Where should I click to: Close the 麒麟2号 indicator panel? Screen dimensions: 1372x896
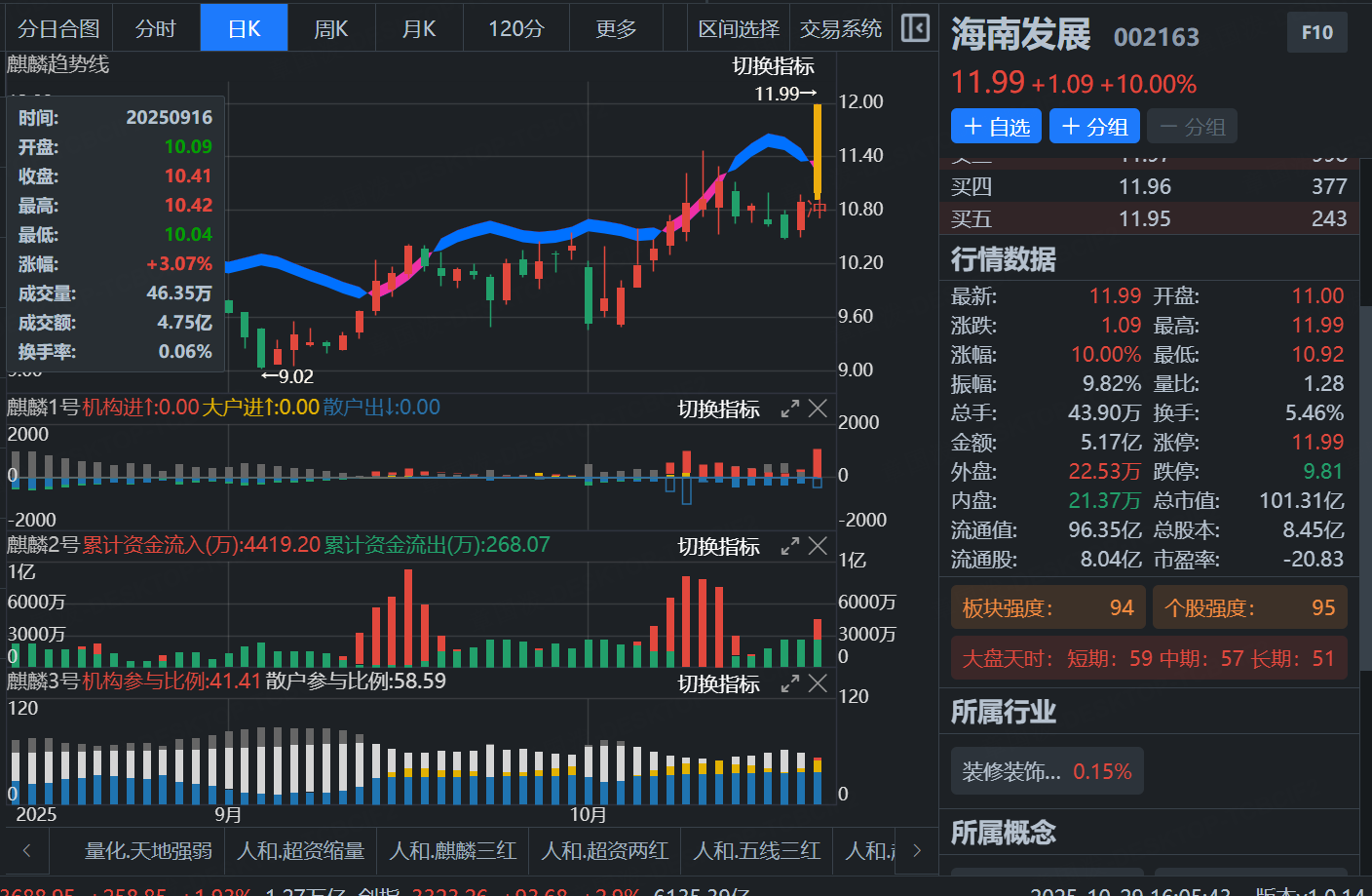(x=819, y=547)
